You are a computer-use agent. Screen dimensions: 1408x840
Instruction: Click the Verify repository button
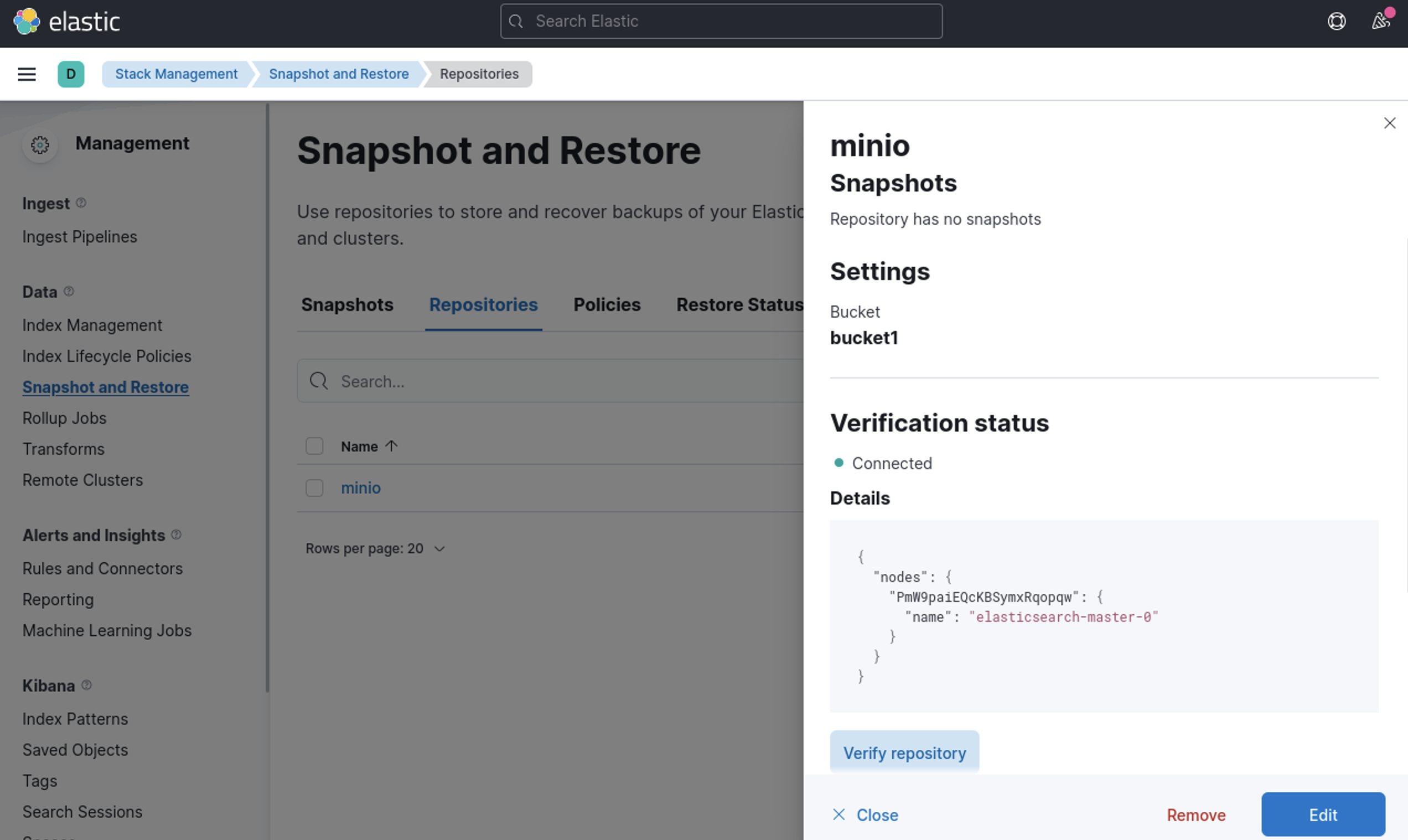(904, 752)
